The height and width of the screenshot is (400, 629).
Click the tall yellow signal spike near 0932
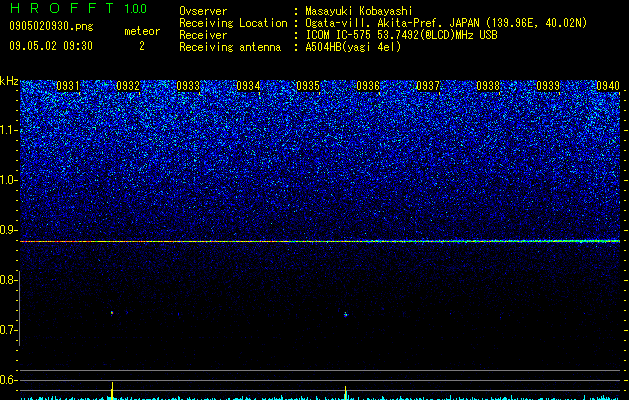click(112, 390)
